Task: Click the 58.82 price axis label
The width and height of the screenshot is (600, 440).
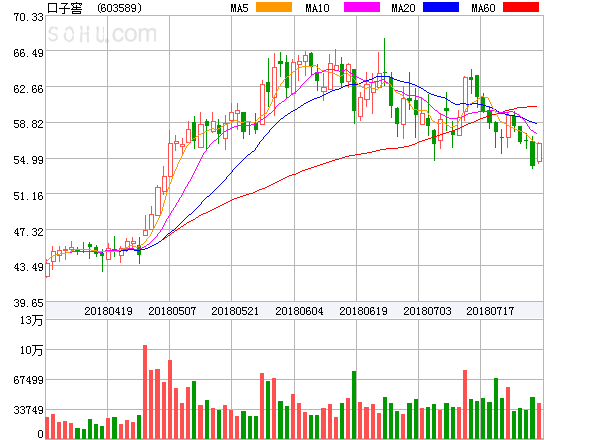Action: pos(28,124)
